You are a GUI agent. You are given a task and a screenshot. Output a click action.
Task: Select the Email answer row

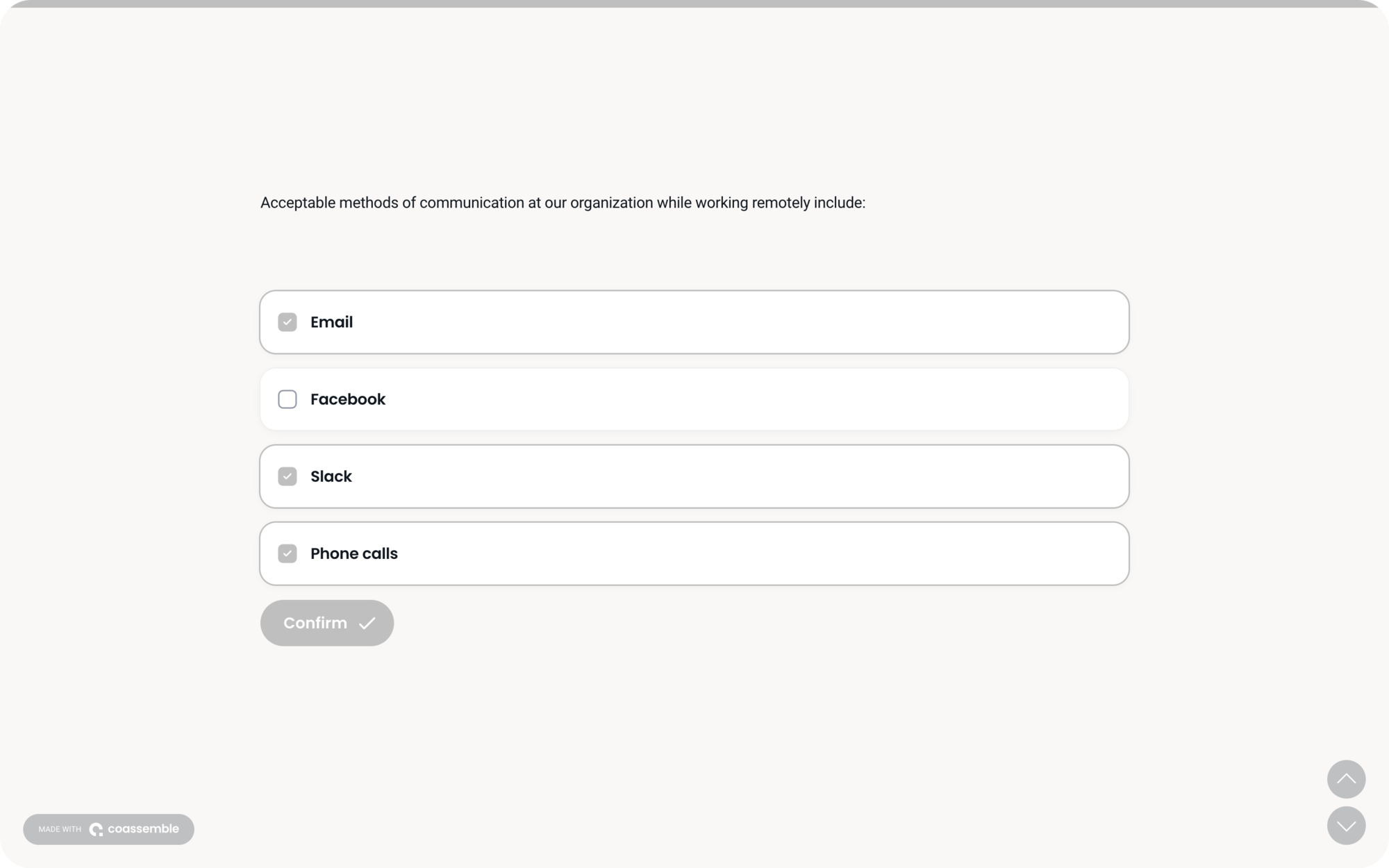coord(694,322)
